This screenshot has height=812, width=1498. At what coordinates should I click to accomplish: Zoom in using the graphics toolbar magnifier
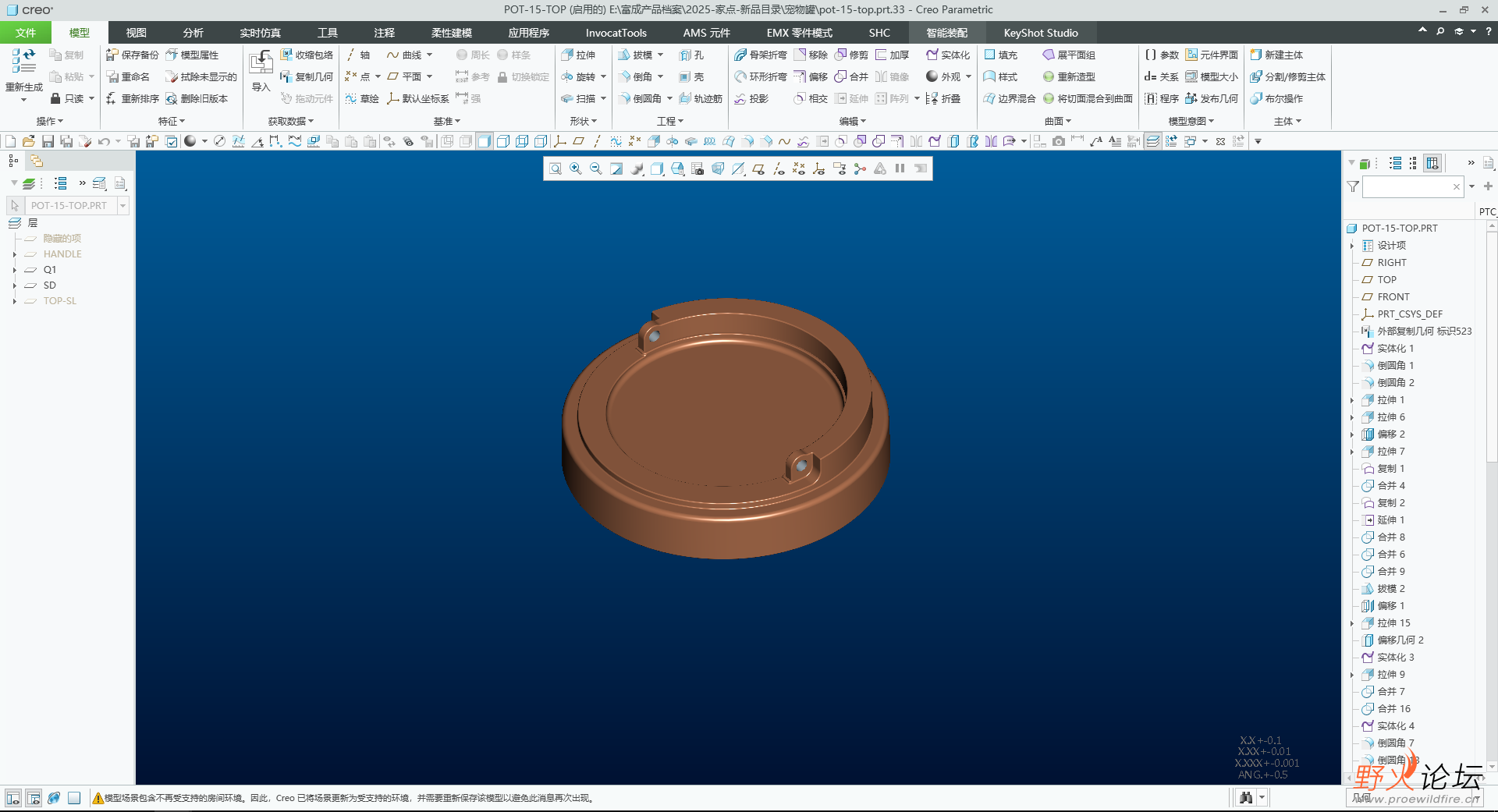coord(576,168)
